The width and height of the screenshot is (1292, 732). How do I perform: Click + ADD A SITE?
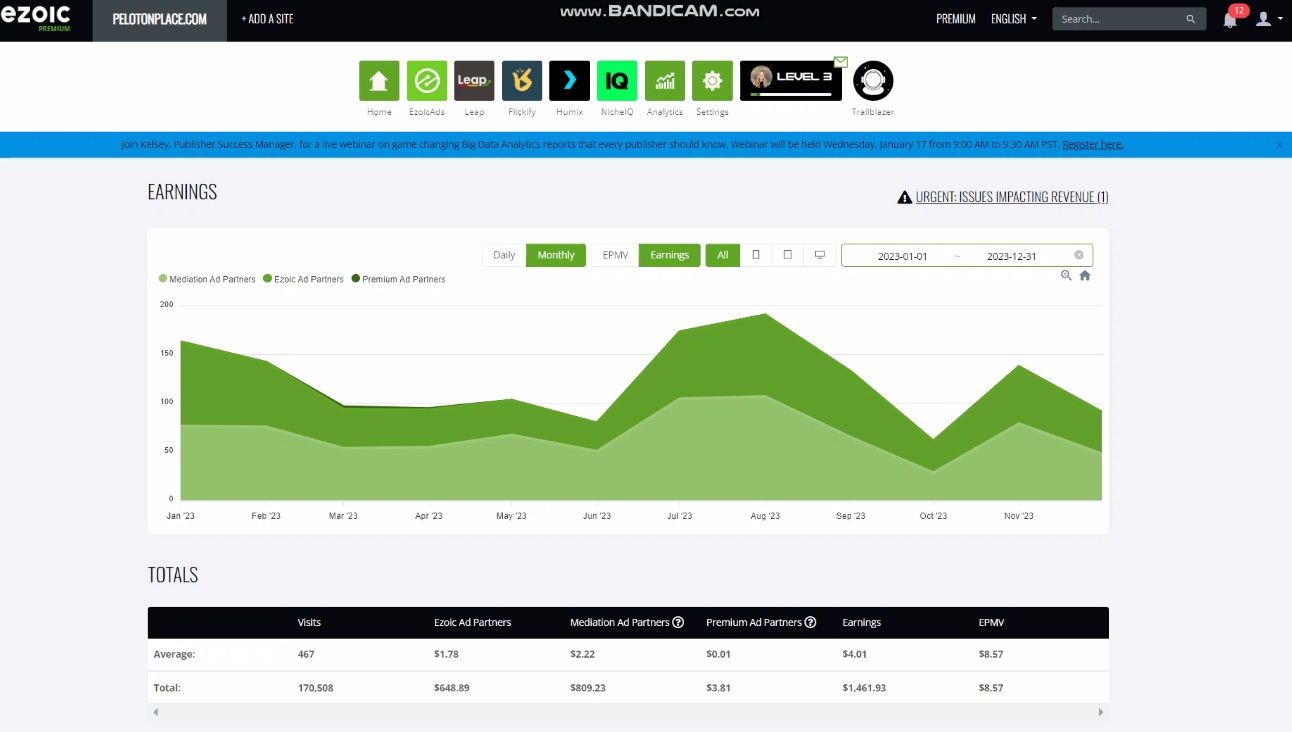point(267,19)
